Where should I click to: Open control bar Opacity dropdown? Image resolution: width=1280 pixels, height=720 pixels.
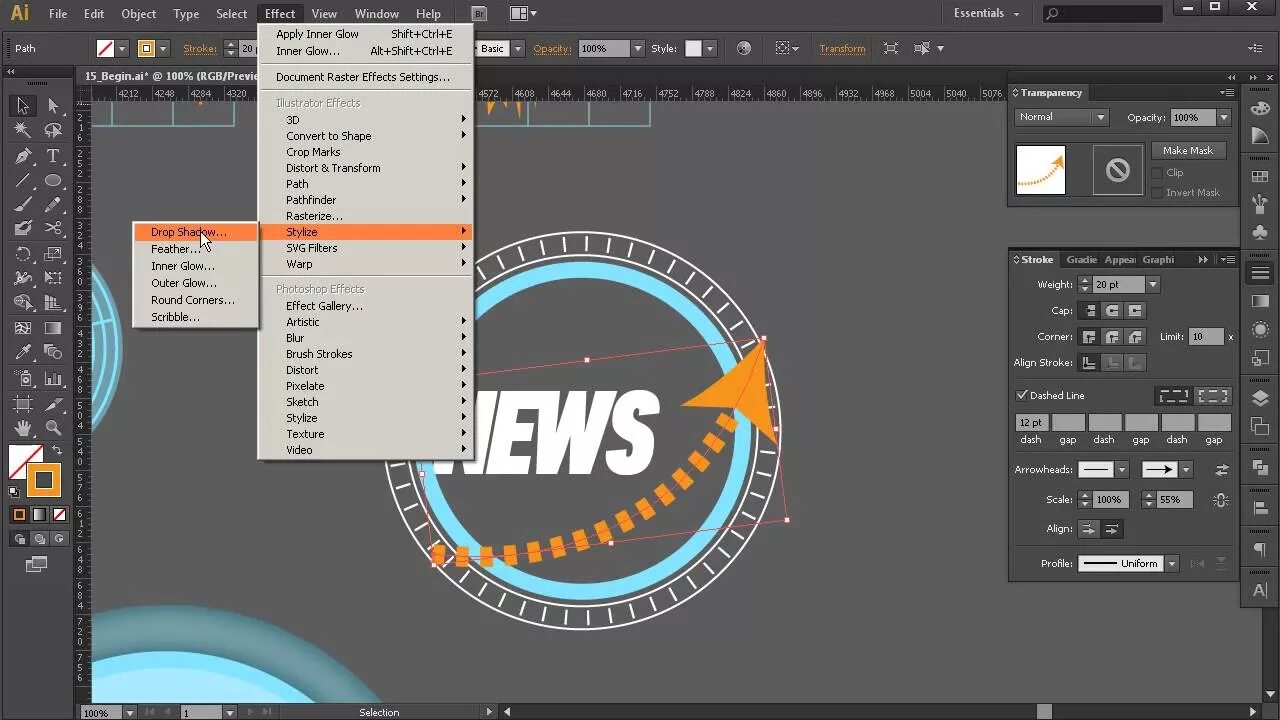[x=637, y=48]
